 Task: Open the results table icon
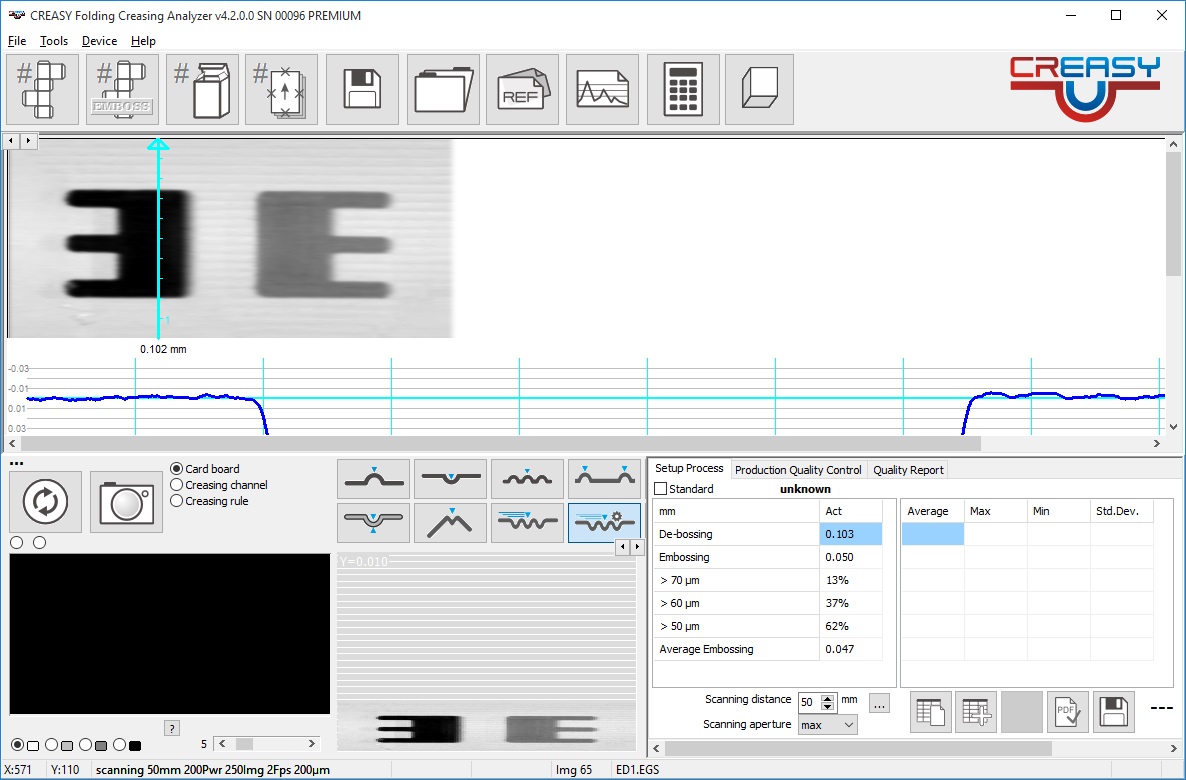(930, 712)
